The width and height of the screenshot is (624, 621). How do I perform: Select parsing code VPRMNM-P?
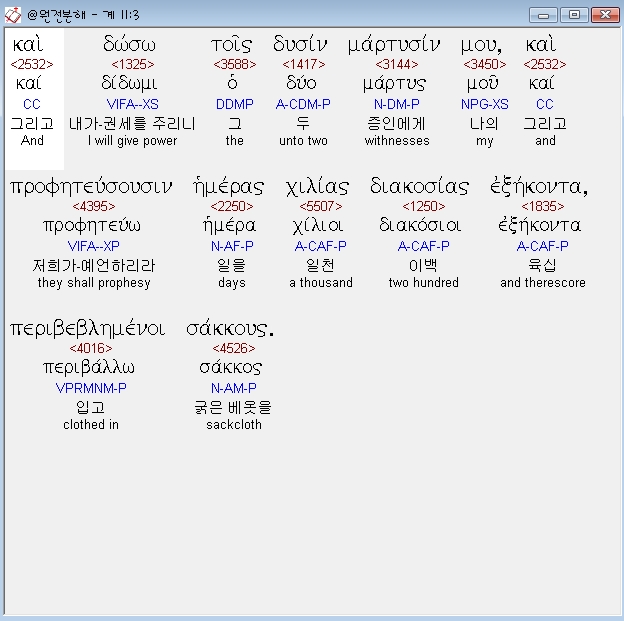click(91, 388)
